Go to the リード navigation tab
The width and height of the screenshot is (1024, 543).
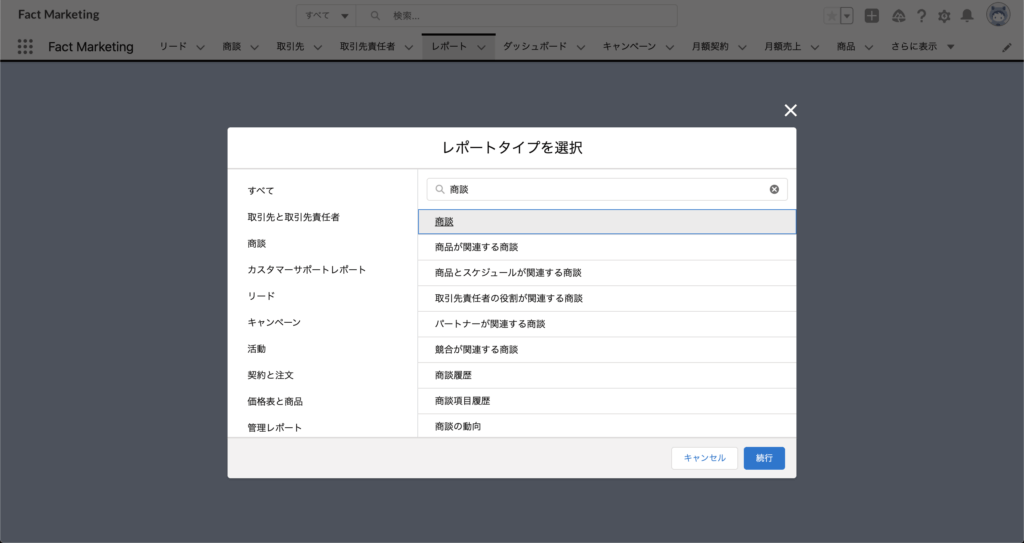(173, 46)
